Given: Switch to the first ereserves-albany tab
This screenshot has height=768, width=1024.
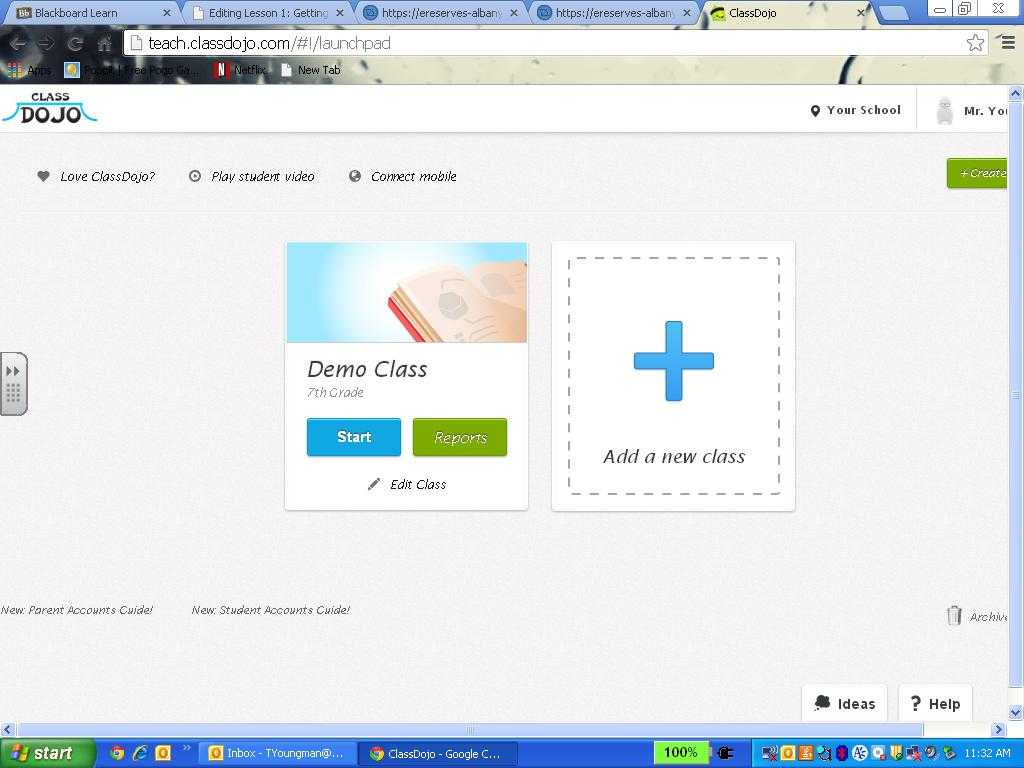Looking at the screenshot, I should pyautogui.click(x=441, y=12).
